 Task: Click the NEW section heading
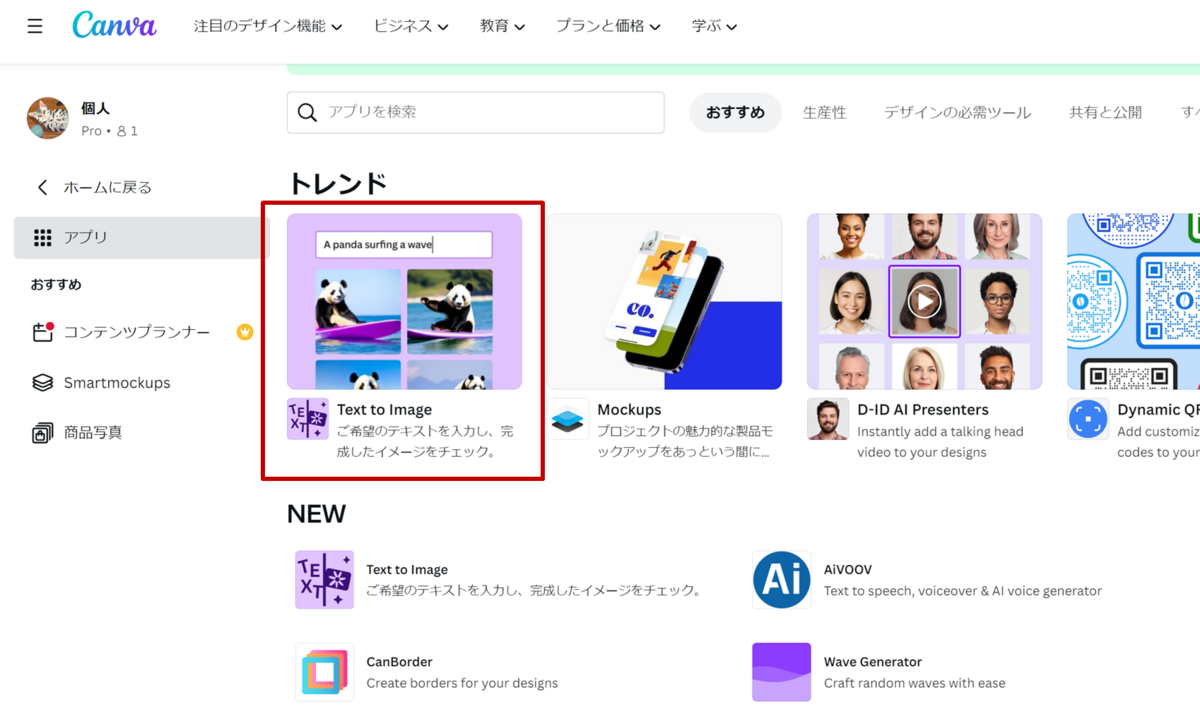point(316,514)
